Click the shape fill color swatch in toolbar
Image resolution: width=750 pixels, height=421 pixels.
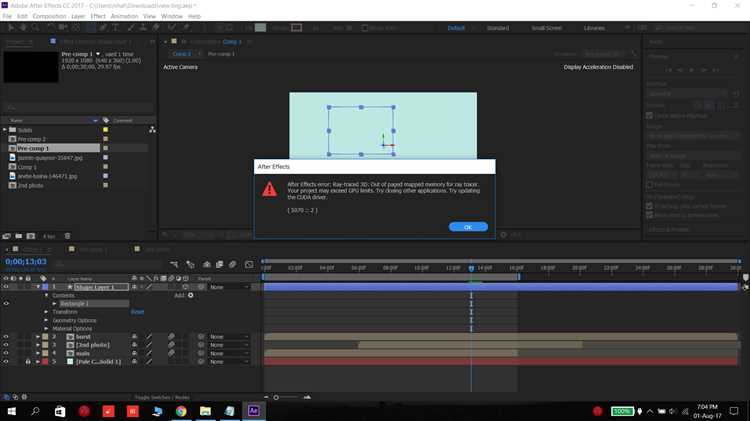click(260, 28)
